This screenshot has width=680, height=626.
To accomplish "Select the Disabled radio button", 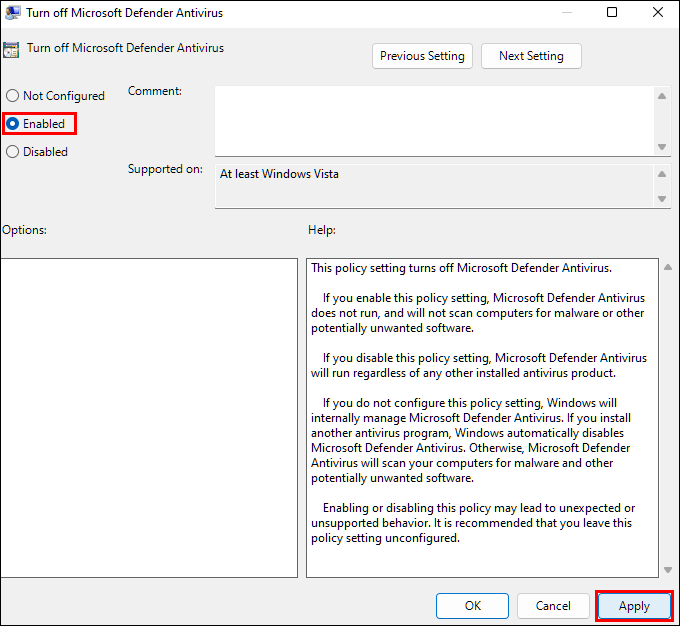I will (13, 152).
